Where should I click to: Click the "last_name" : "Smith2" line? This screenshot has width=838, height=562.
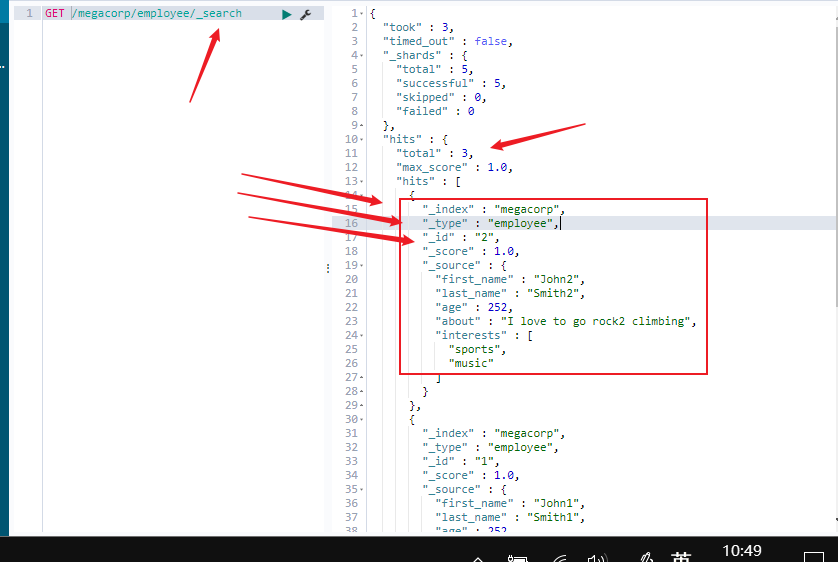coord(510,293)
